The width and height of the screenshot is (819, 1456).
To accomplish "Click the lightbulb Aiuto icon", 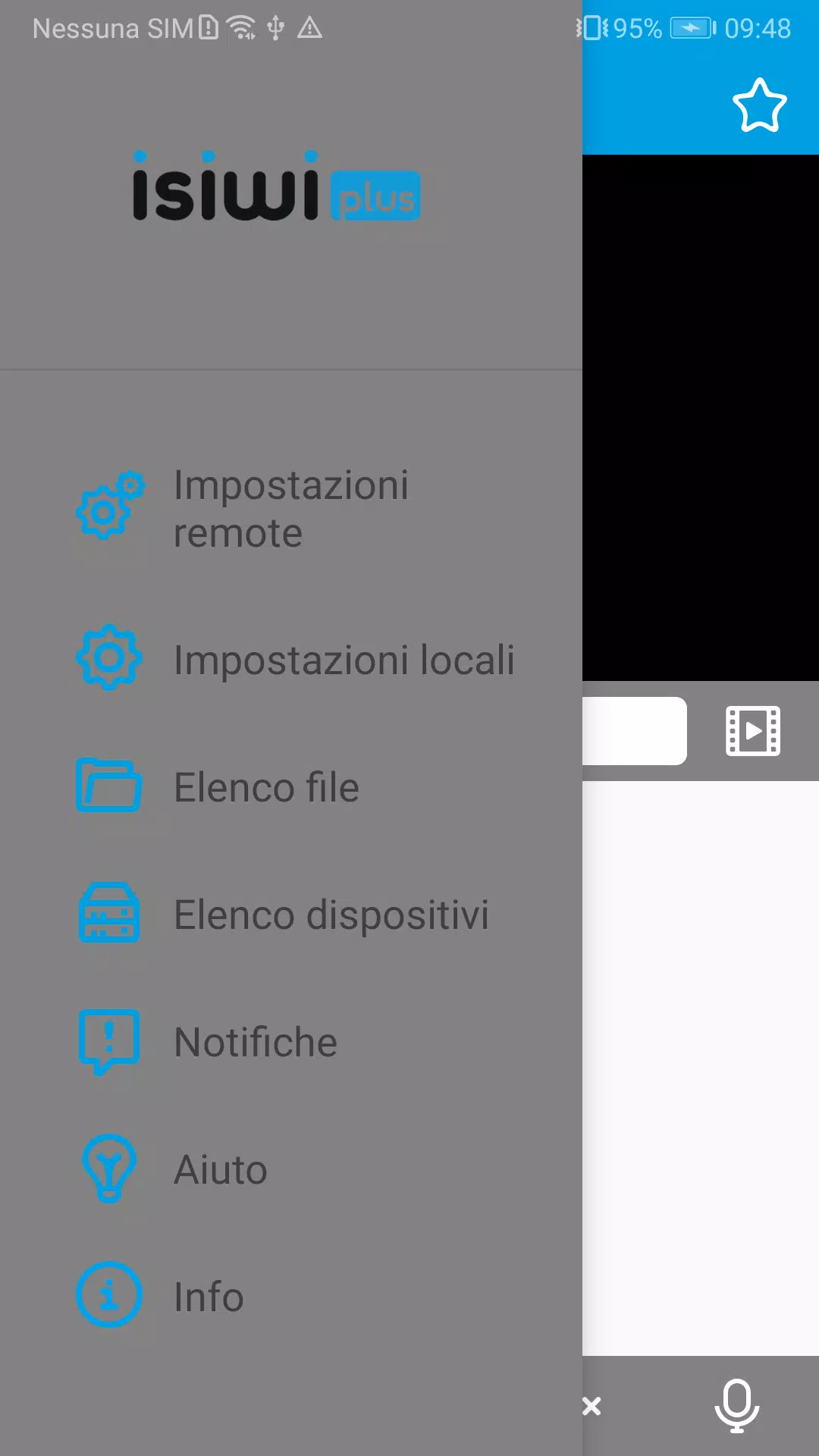I will [x=109, y=1169].
